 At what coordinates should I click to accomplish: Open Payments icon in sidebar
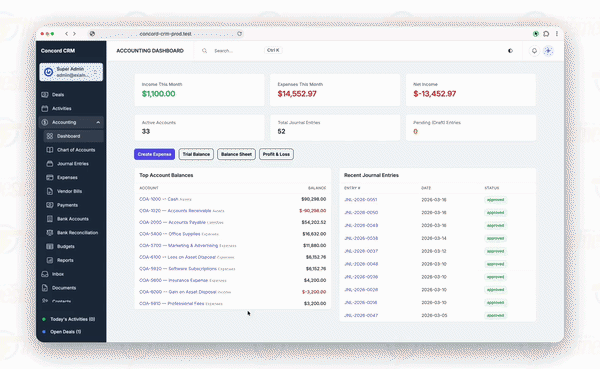click(50, 205)
